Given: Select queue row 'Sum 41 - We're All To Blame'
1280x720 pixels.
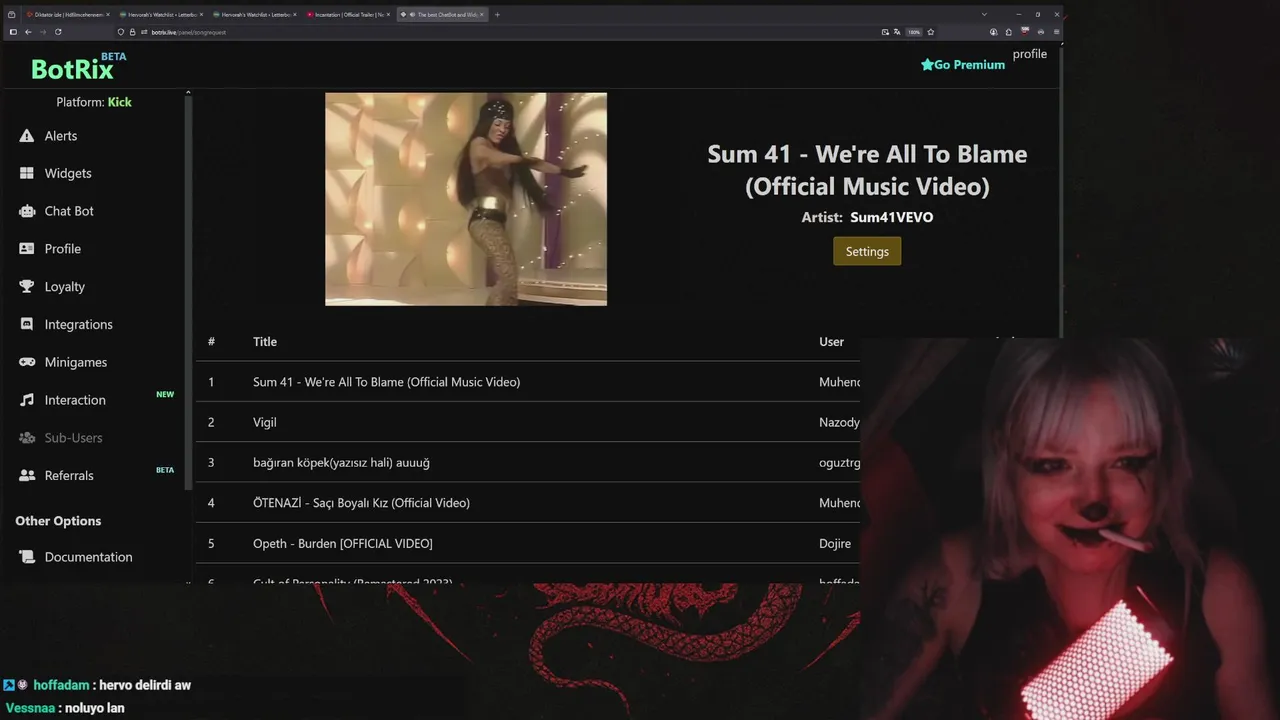Looking at the screenshot, I should (x=528, y=382).
